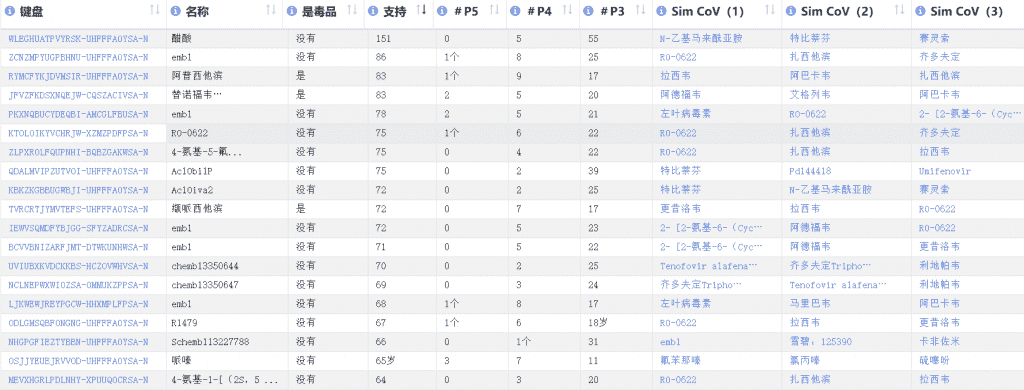Open Umifenovir similarity link
Image resolution: width=1024 pixels, height=390 pixels.
pos(945,171)
